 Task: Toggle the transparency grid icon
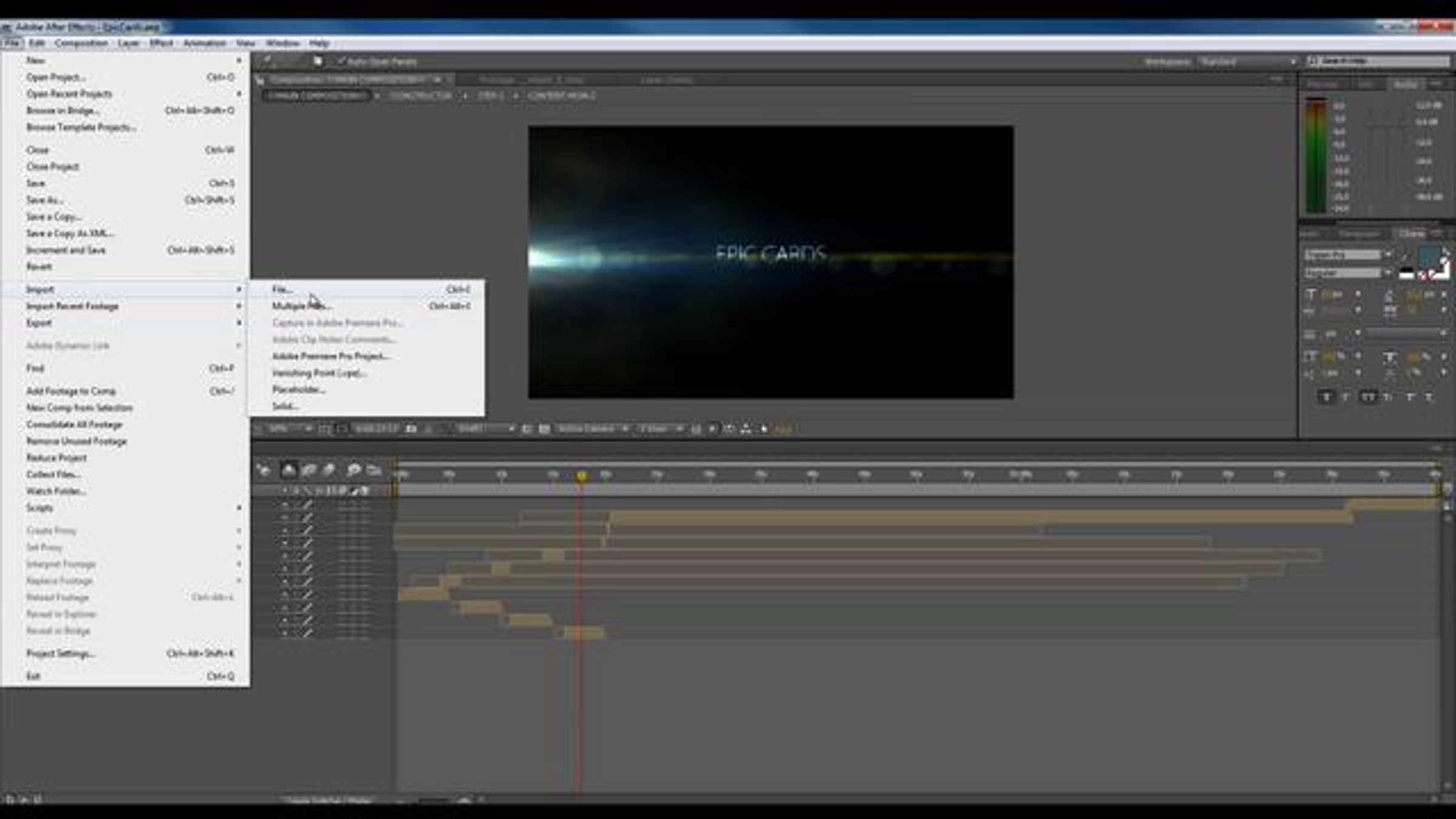(544, 429)
